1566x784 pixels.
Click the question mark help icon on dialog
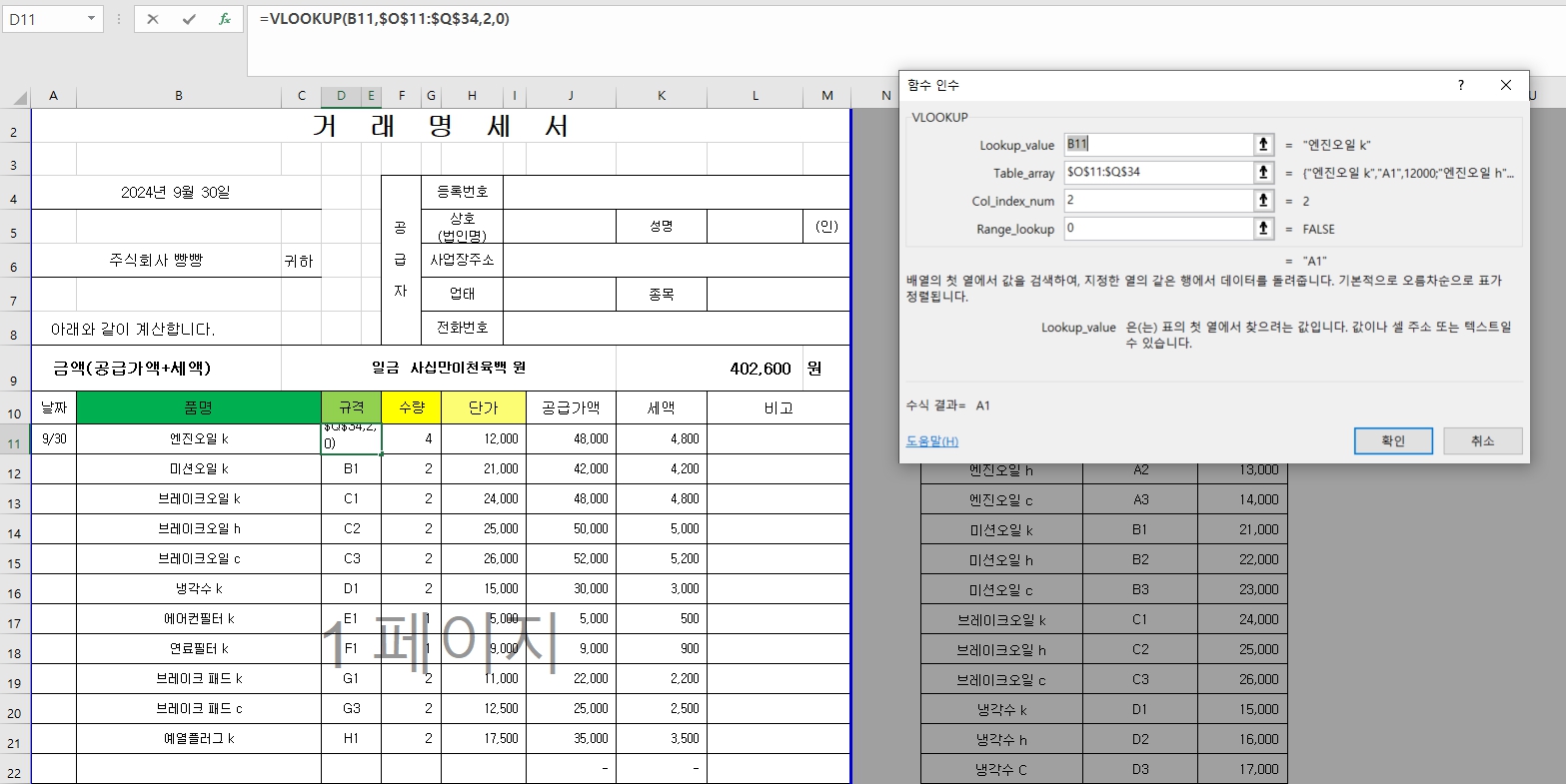[x=1460, y=86]
